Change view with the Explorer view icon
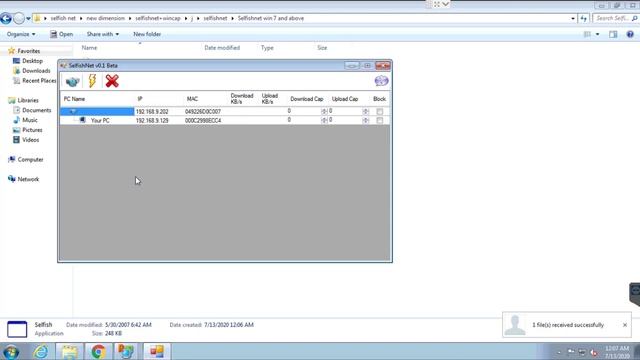The width and height of the screenshot is (640, 360). 587,34
